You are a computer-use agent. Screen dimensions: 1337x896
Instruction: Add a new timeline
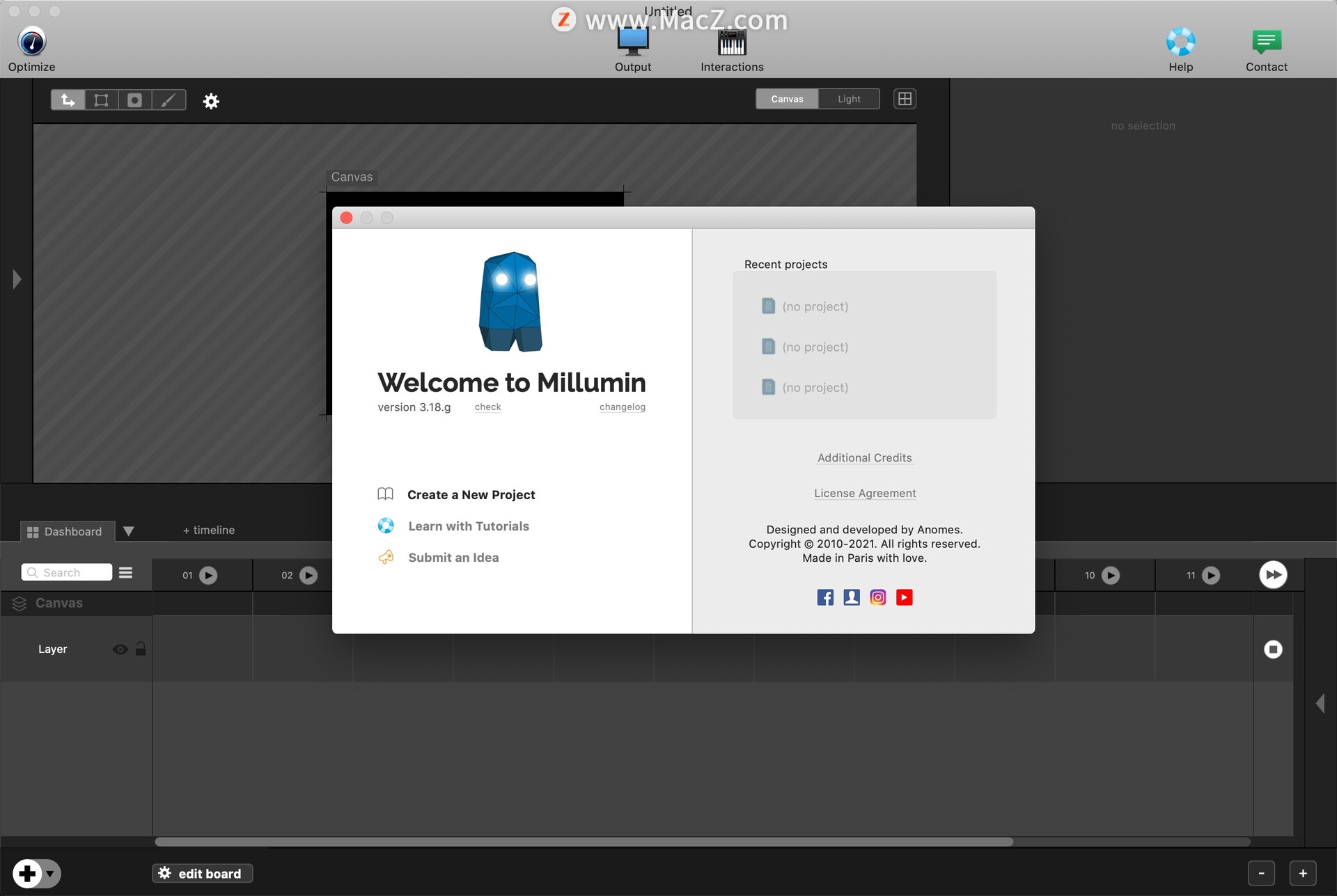coord(209,530)
